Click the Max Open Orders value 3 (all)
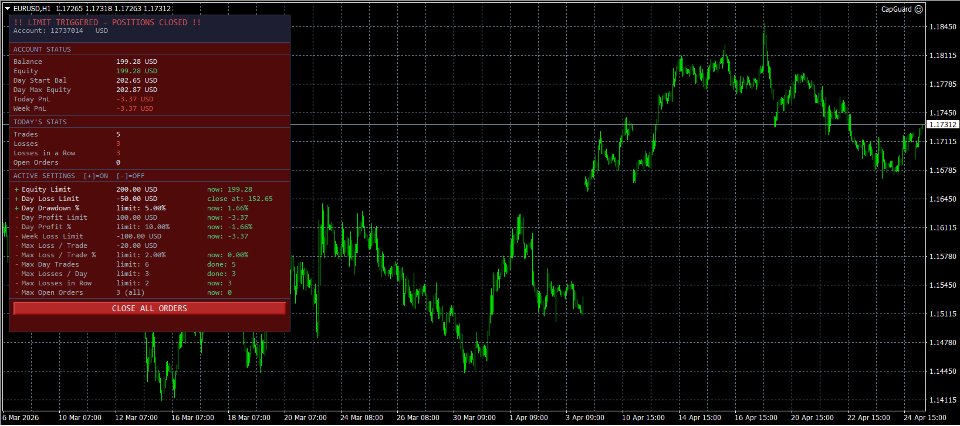 click(130, 293)
